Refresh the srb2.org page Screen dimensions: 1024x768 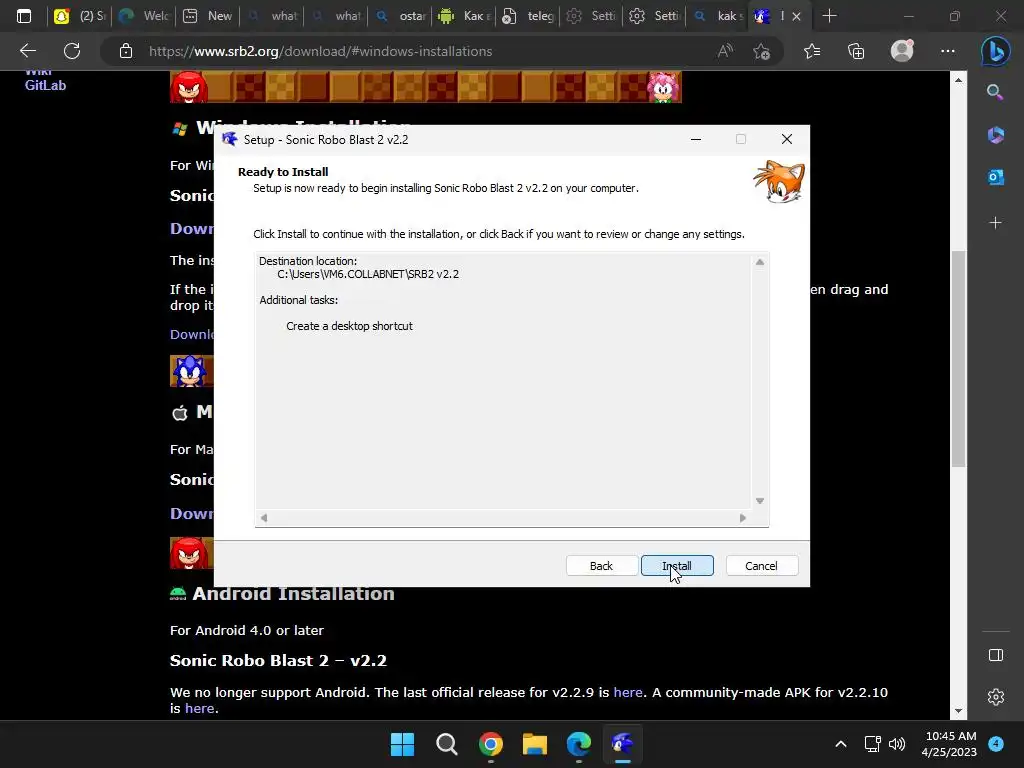click(72, 51)
